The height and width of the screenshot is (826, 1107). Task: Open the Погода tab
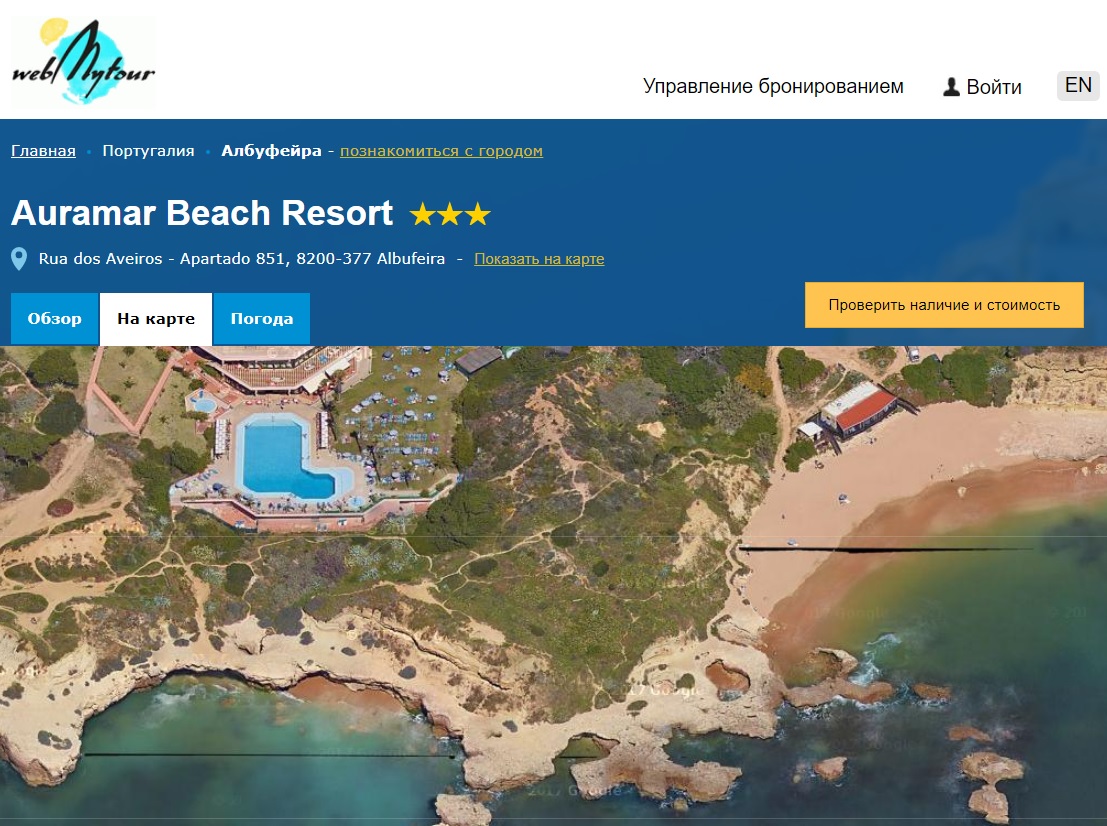[262, 318]
